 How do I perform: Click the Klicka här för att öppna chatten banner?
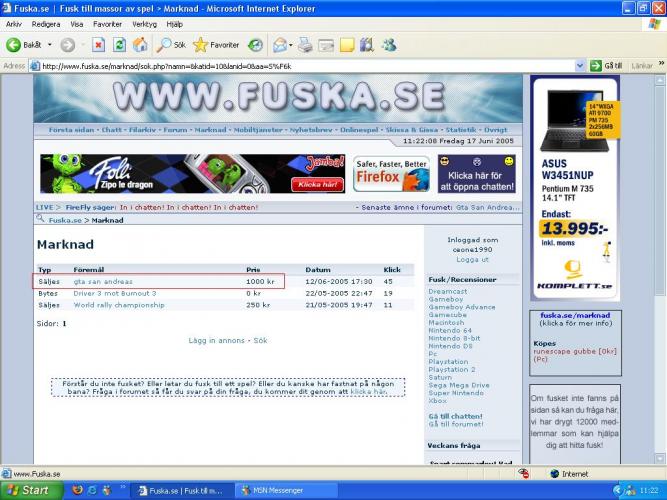click(477, 174)
